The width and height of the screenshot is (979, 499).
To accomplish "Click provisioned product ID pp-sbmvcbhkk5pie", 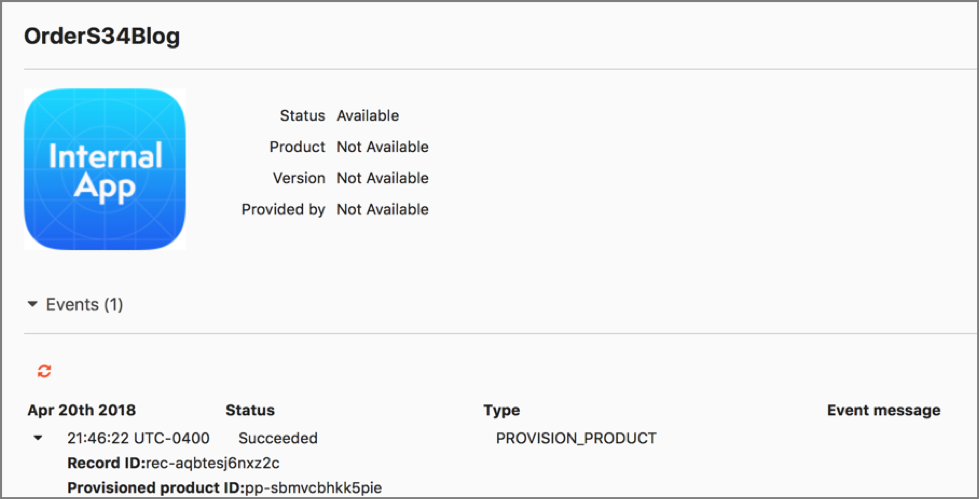I will click(x=313, y=488).
